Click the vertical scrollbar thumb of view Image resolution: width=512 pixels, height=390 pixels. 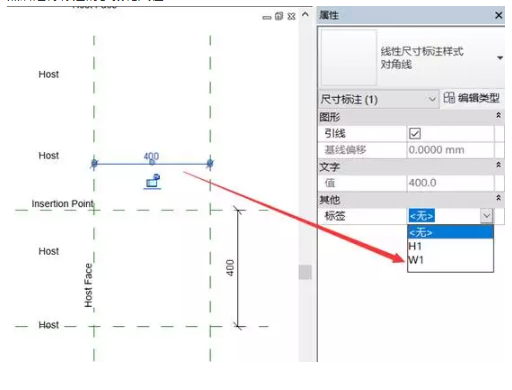[305, 272]
